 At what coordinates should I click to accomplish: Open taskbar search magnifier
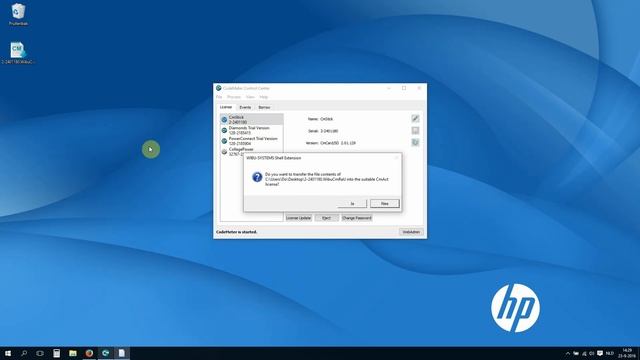point(24,353)
